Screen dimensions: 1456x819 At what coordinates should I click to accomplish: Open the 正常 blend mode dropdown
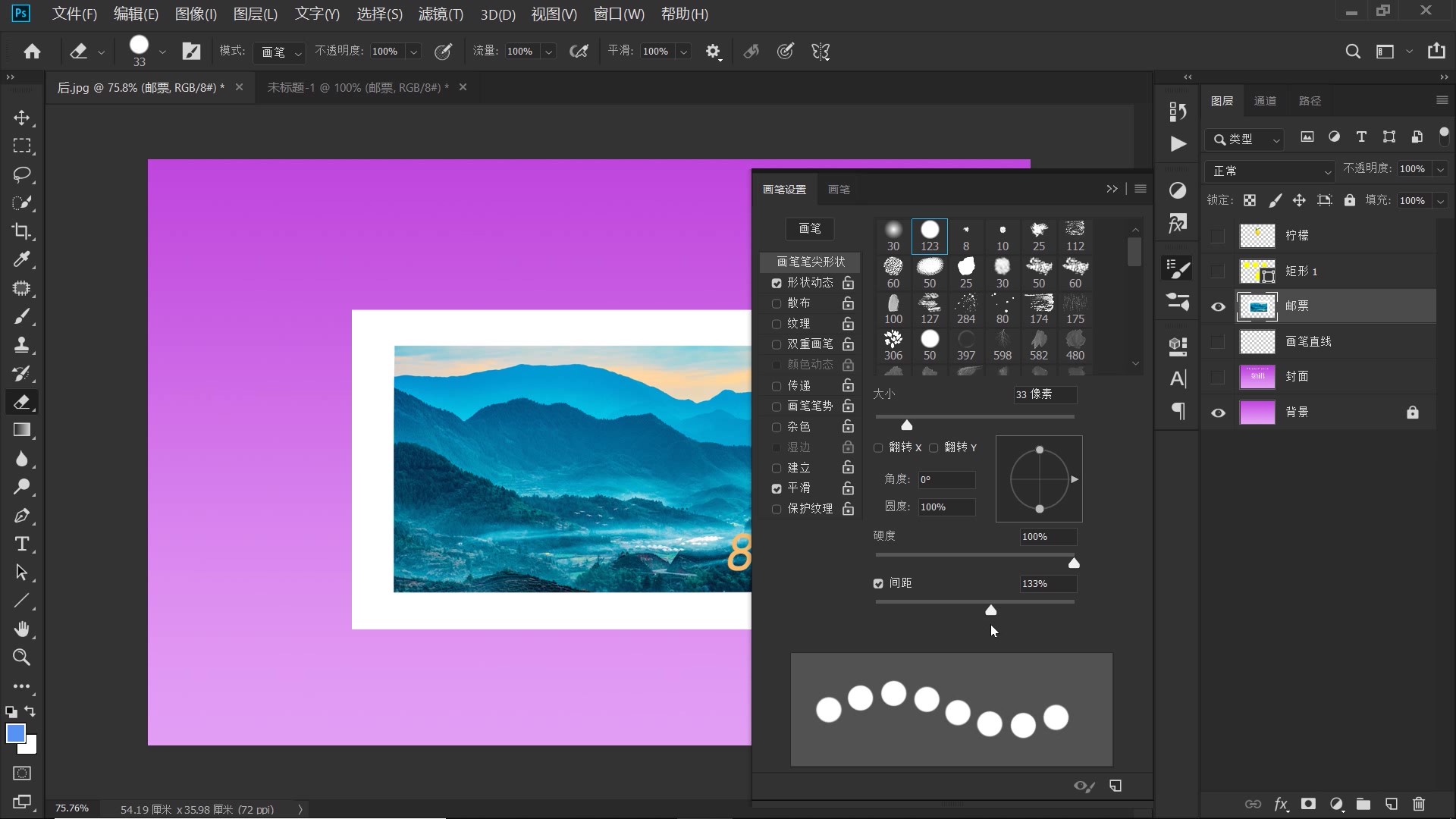tap(1271, 171)
